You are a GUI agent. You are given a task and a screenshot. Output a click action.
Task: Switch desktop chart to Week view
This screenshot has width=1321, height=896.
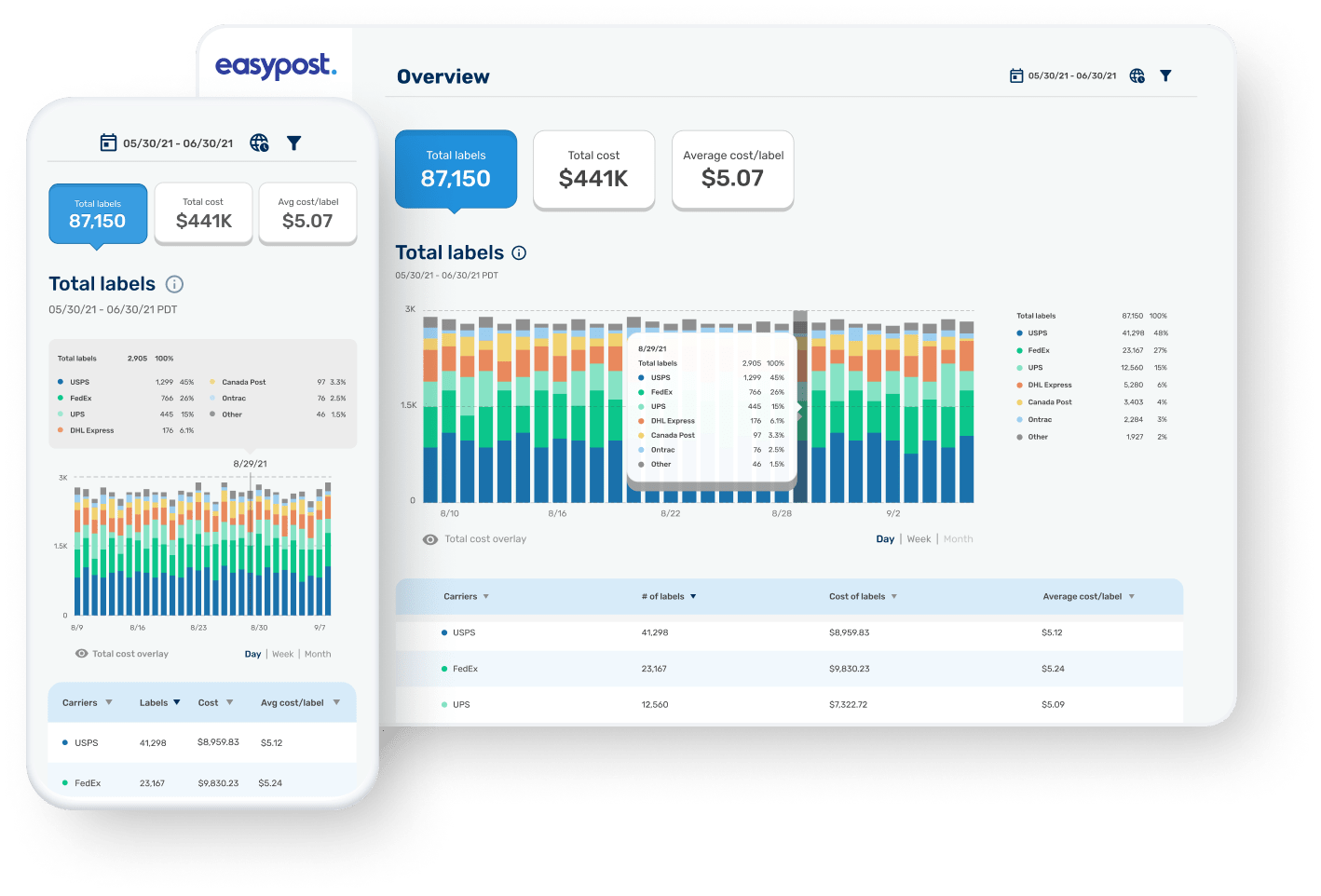[919, 539]
